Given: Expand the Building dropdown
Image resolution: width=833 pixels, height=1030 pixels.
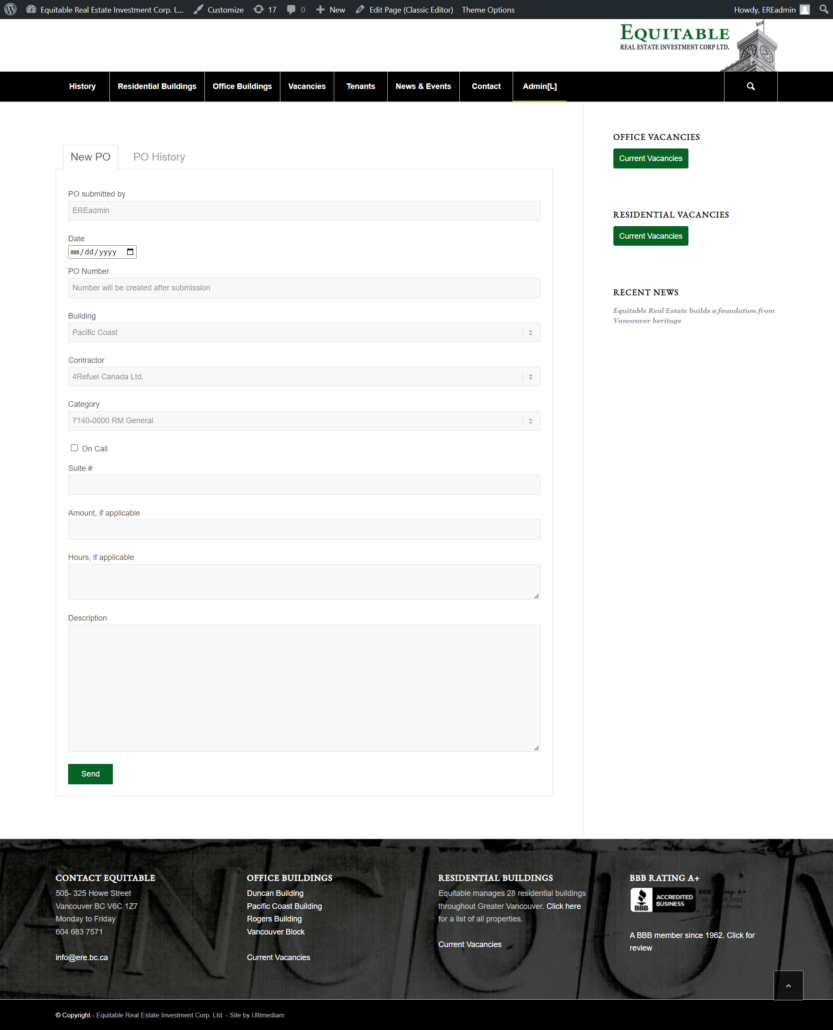Looking at the screenshot, I should [x=304, y=332].
